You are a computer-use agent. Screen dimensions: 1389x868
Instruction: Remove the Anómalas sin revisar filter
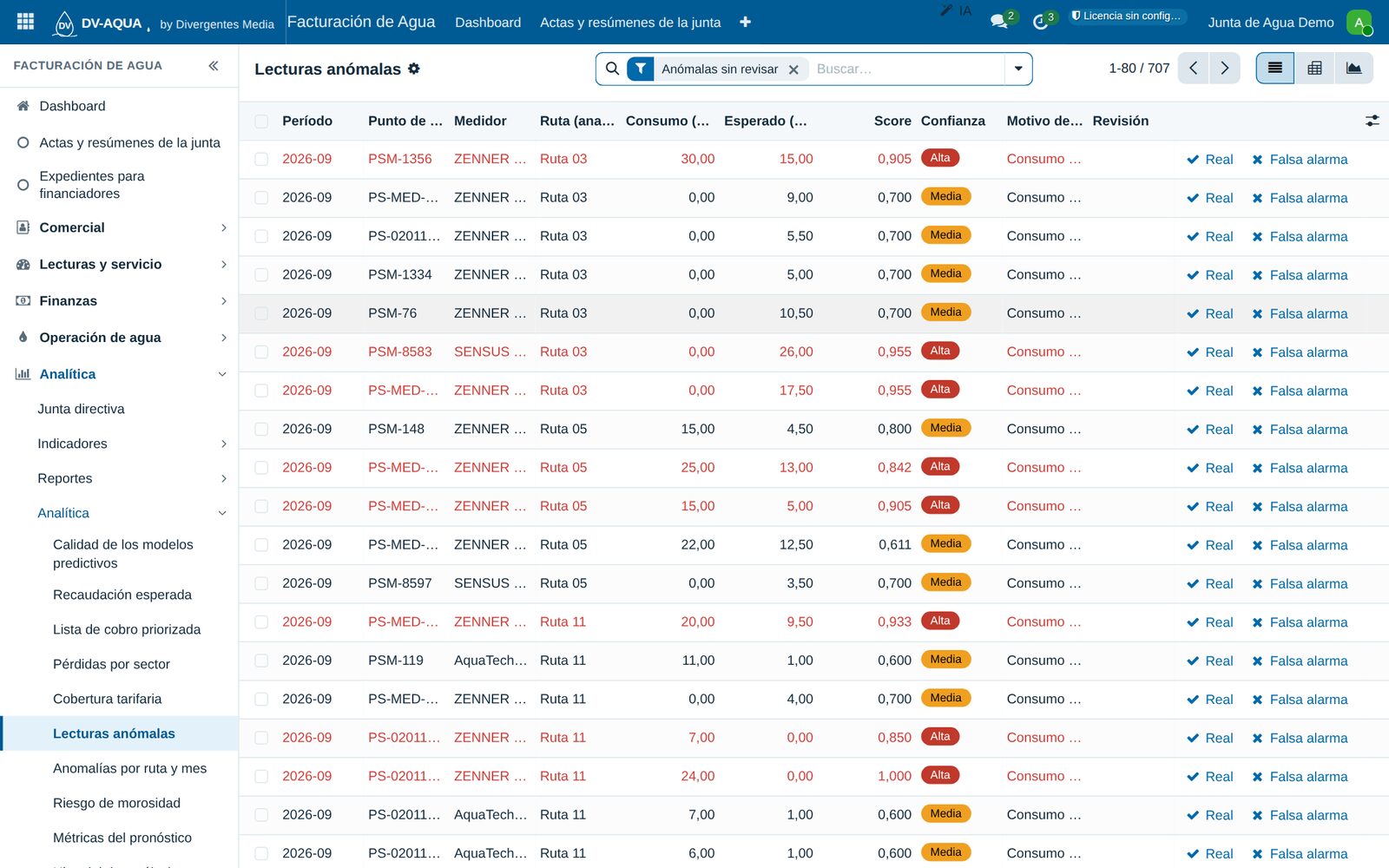[793, 69]
